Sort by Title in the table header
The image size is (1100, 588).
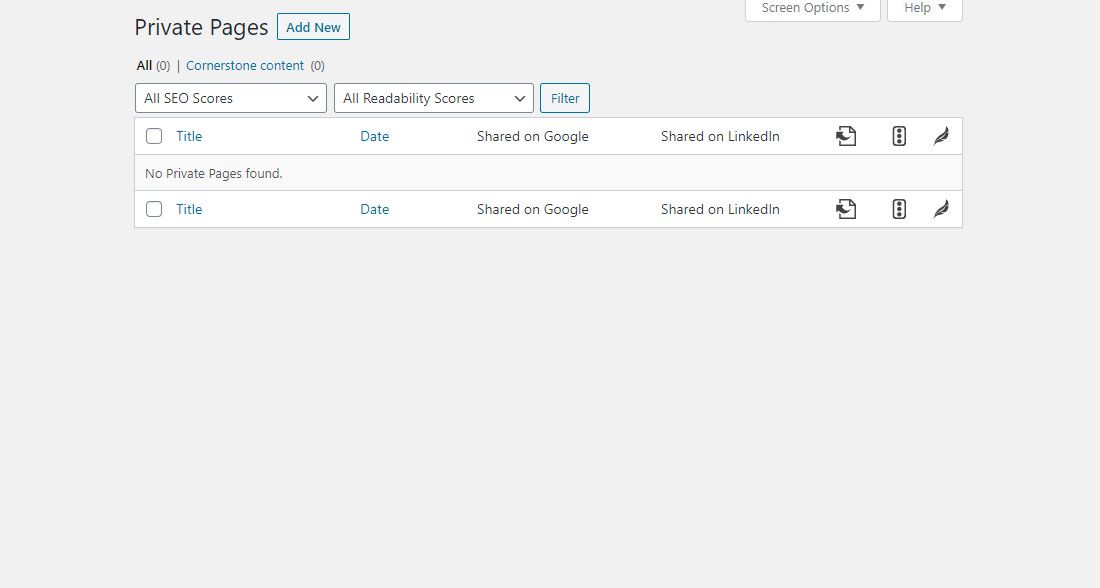(189, 136)
